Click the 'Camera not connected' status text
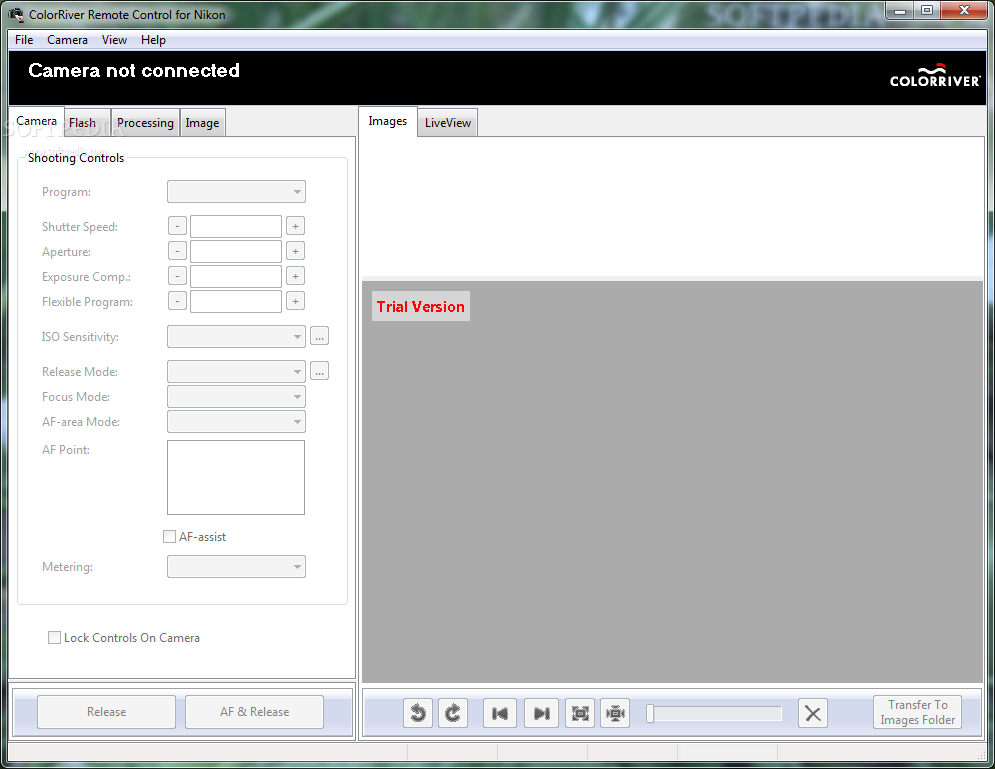 (134, 70)
